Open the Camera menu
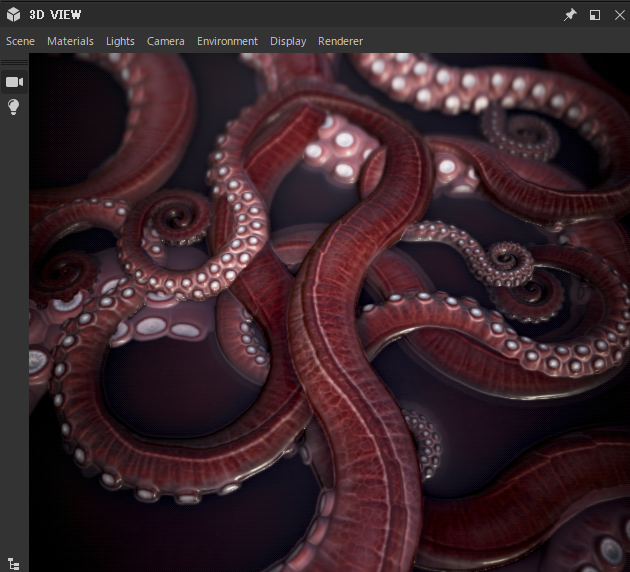This screenshot has height=572, width=630. coord(166,41)
